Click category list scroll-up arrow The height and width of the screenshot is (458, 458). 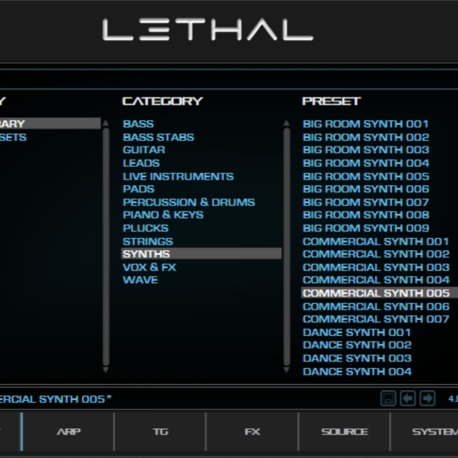click(x=287, y=123)
